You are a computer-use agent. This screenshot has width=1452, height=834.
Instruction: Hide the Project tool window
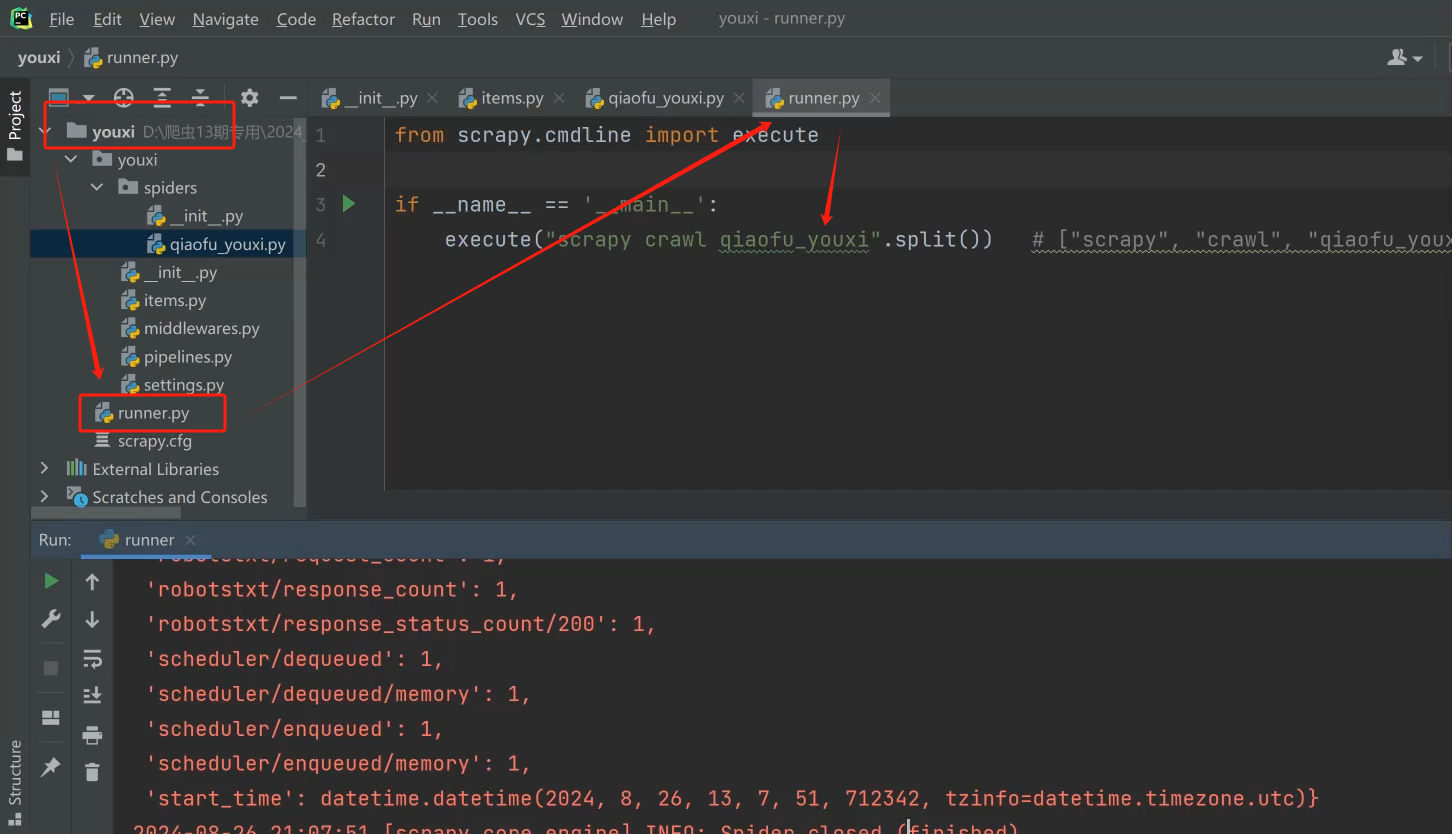tap(288, 97)
